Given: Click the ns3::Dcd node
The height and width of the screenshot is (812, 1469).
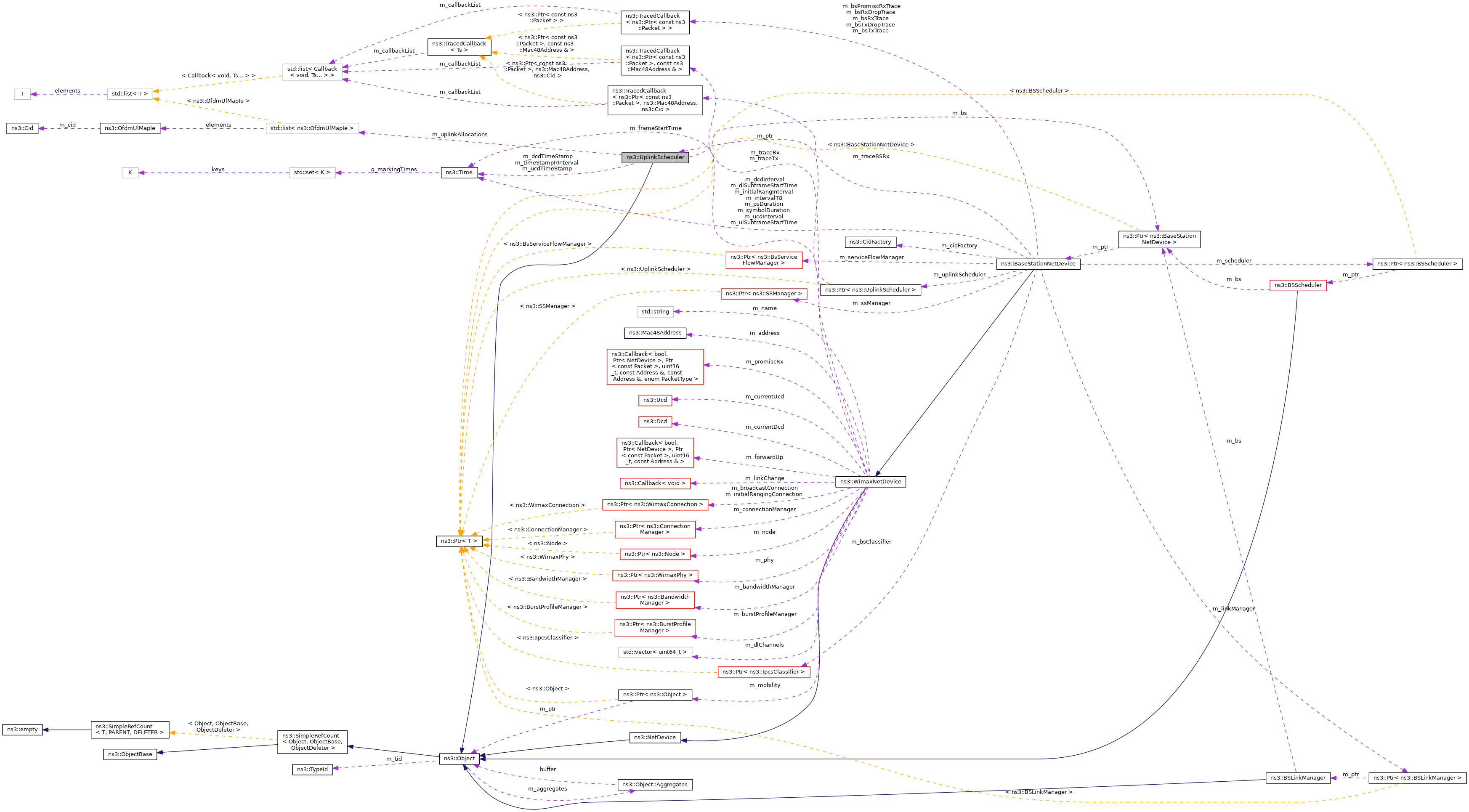Looking at the screenshot, I should point(655,422).
